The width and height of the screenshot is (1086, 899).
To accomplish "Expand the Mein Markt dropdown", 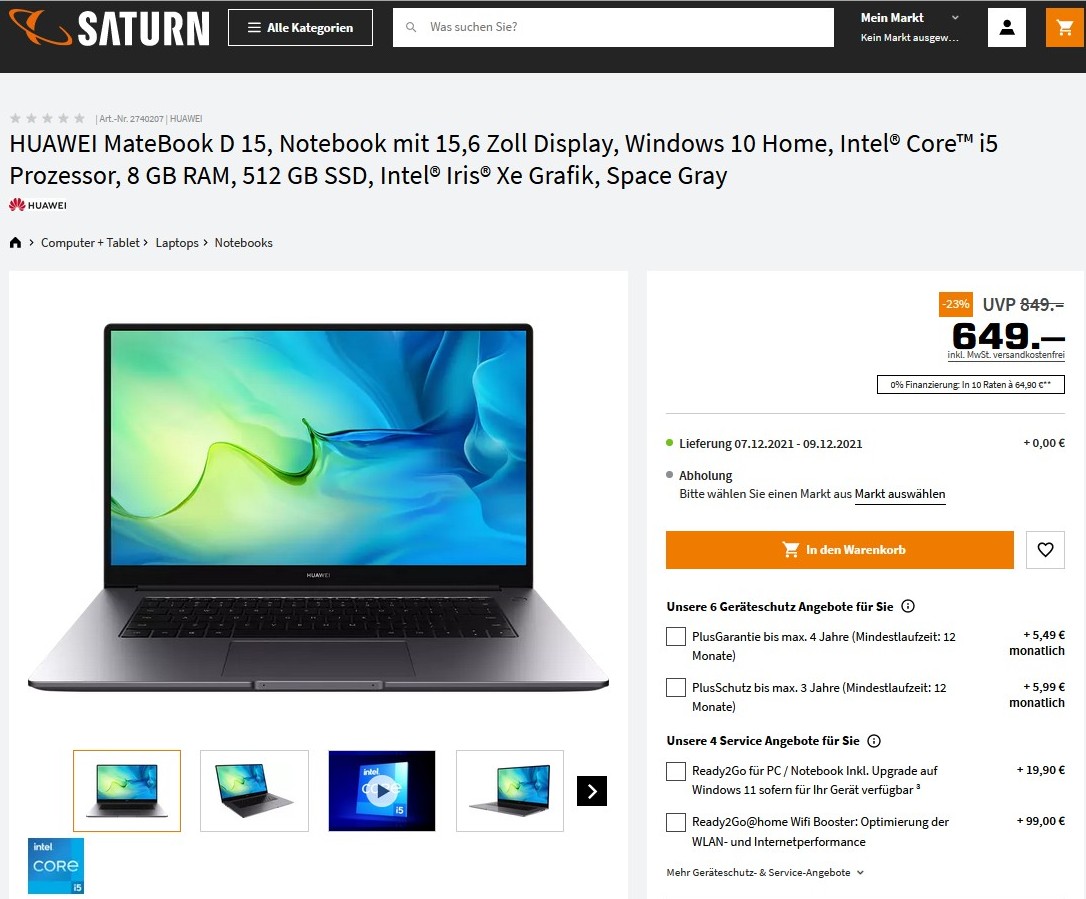I will (909, 27).
